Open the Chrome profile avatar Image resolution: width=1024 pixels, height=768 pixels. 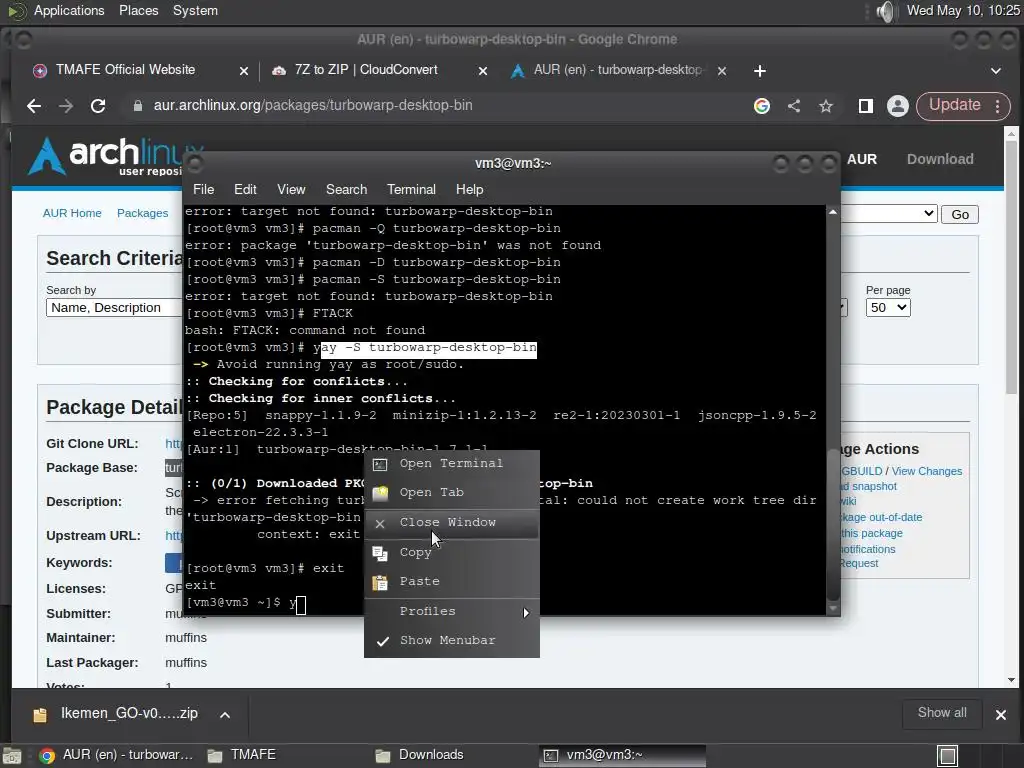pos(898,106)
